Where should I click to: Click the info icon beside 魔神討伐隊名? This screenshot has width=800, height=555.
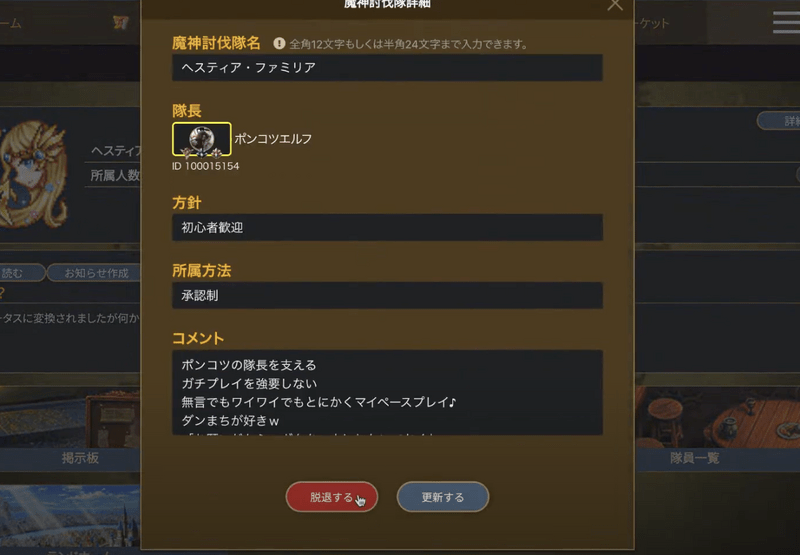pos(279,44)
